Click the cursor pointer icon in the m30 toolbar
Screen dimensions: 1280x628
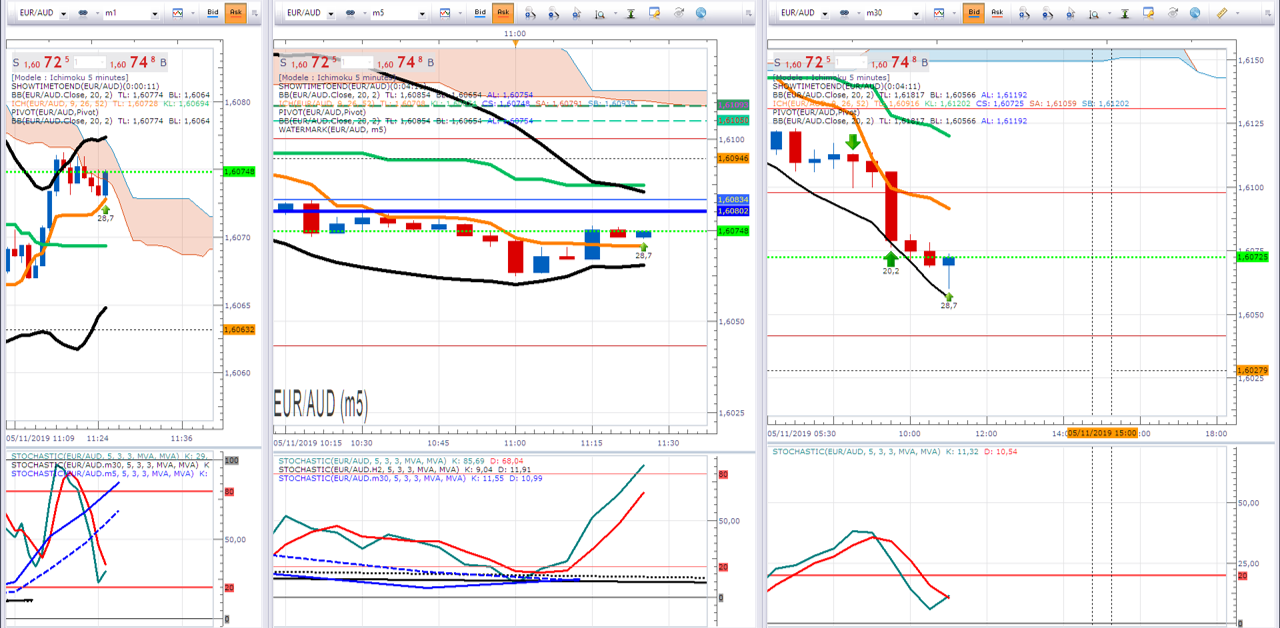(1071, 14)
